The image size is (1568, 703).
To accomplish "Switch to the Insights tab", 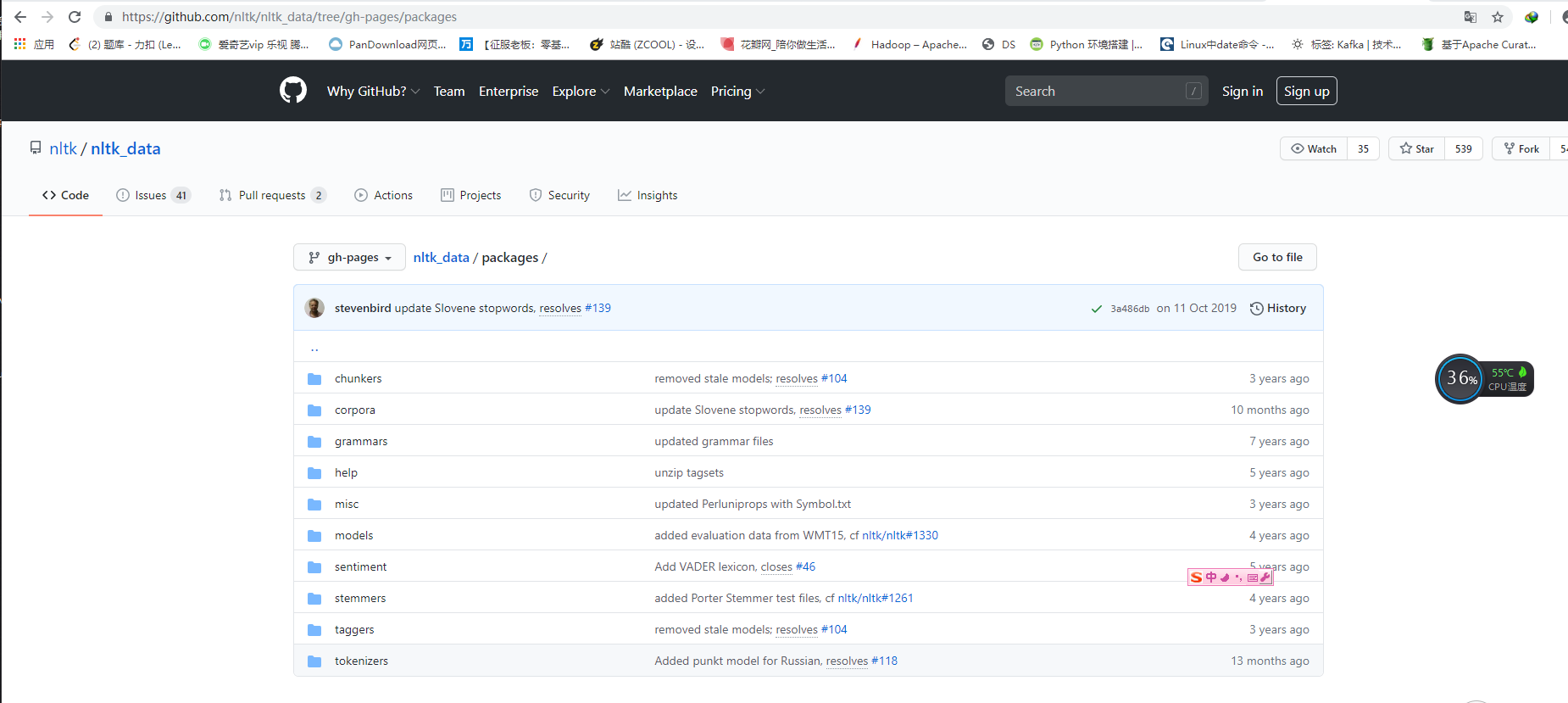I will pos(648,195).
